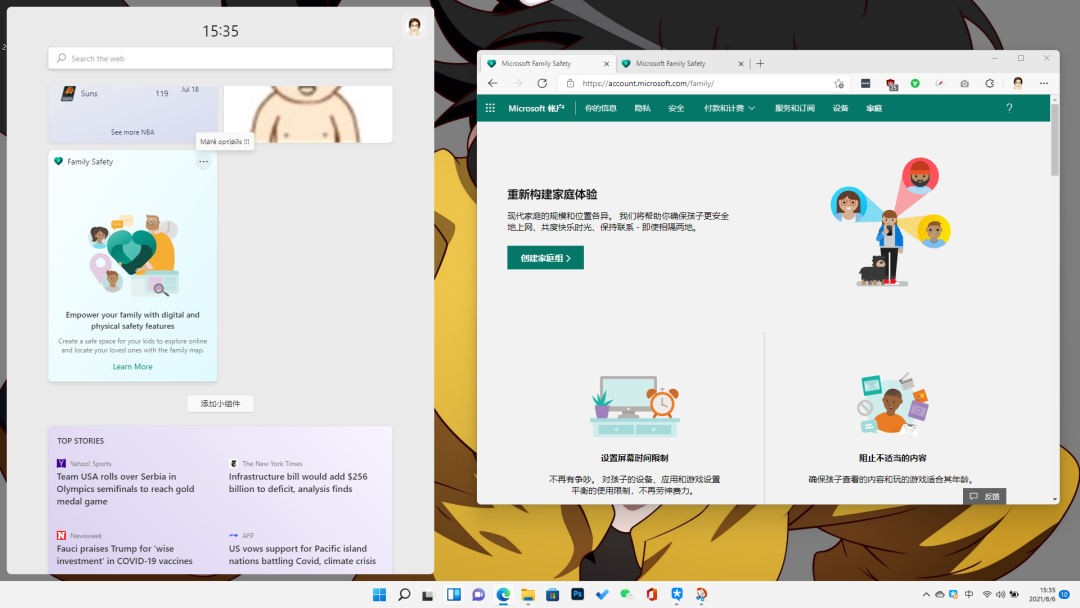Image resolution: width=1080 pixels, height=608 pixels.
Task: Launch Microsoft Store from the taskbar
Action: pyautogui.click(x=552, y=594)
